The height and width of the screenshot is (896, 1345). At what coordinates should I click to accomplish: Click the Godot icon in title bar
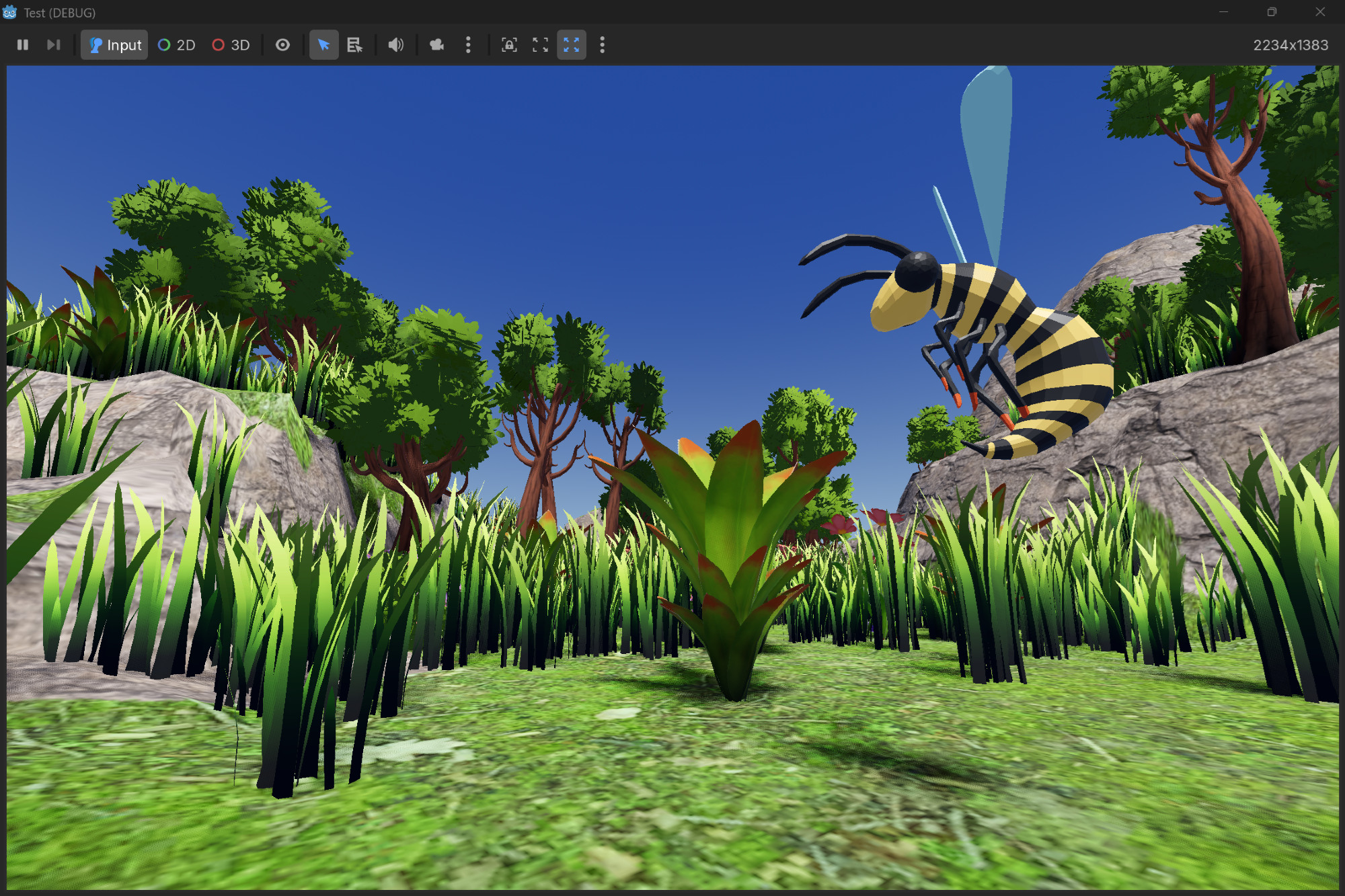pos(9,12)
